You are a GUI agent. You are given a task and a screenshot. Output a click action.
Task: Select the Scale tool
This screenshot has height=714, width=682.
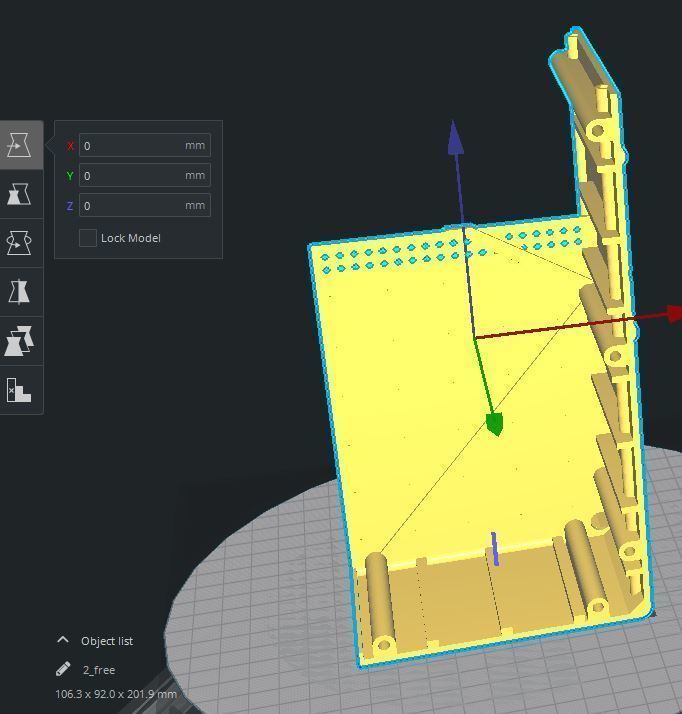tap(19, 194)
